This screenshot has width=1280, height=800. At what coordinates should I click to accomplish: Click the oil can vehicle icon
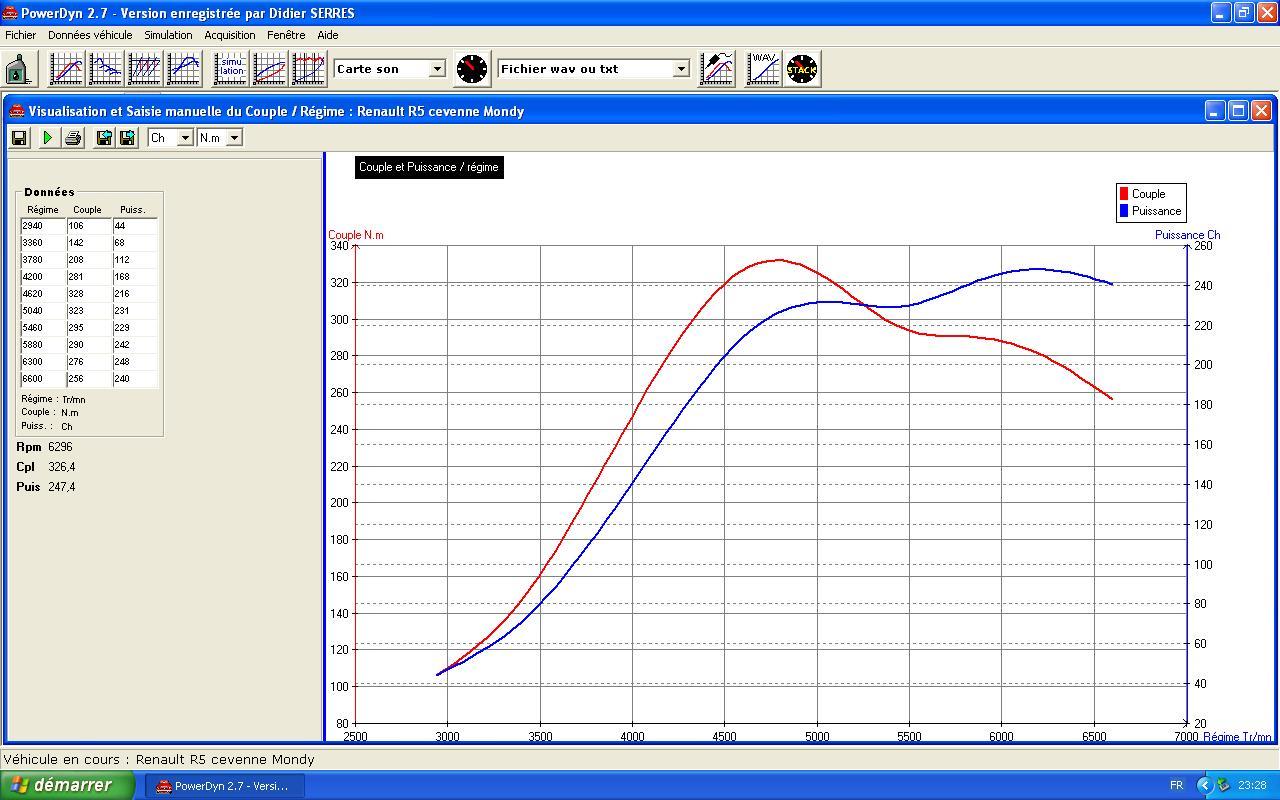pos(17,69)
